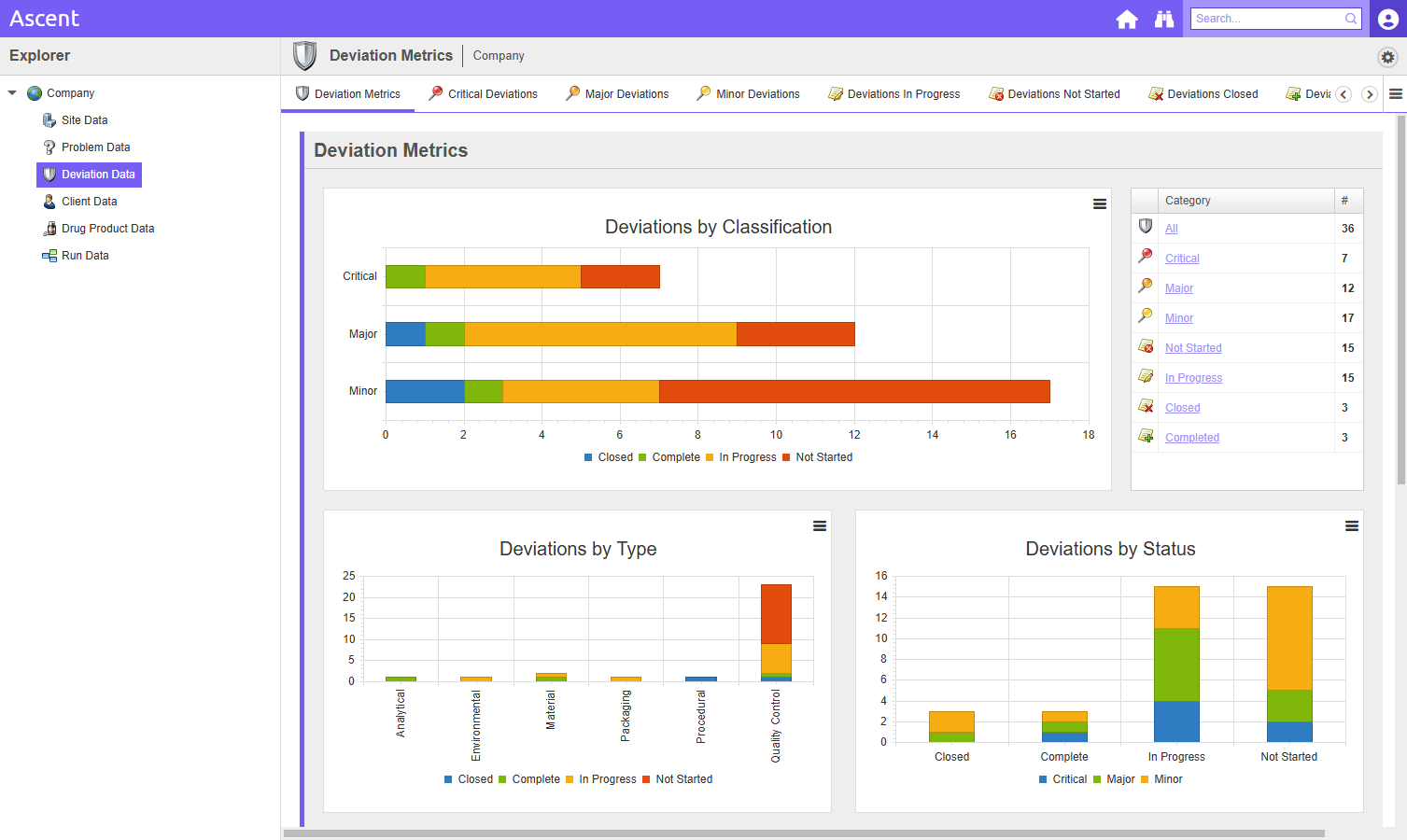Click the Drug Product Data icon
The height and width of the screenshot is (840, 1407).
(49, 229)
